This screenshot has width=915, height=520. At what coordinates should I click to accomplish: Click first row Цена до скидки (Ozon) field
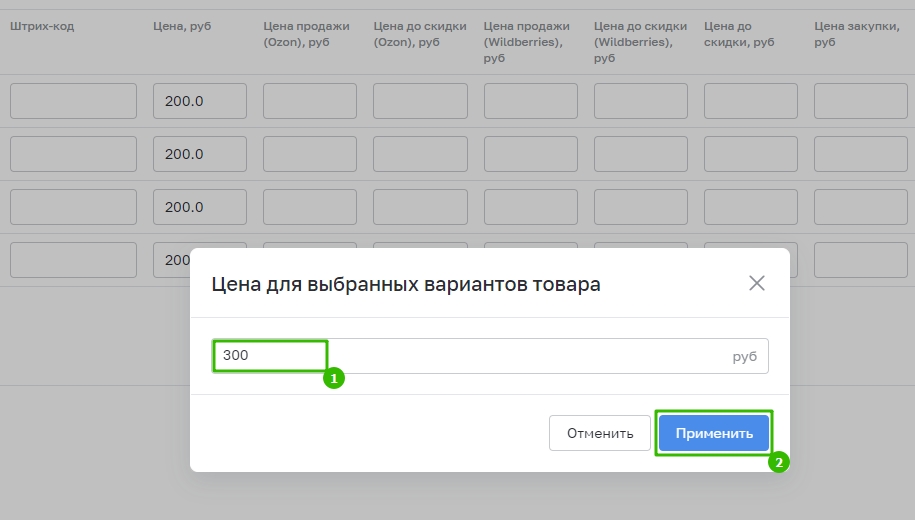pos(420,101)
